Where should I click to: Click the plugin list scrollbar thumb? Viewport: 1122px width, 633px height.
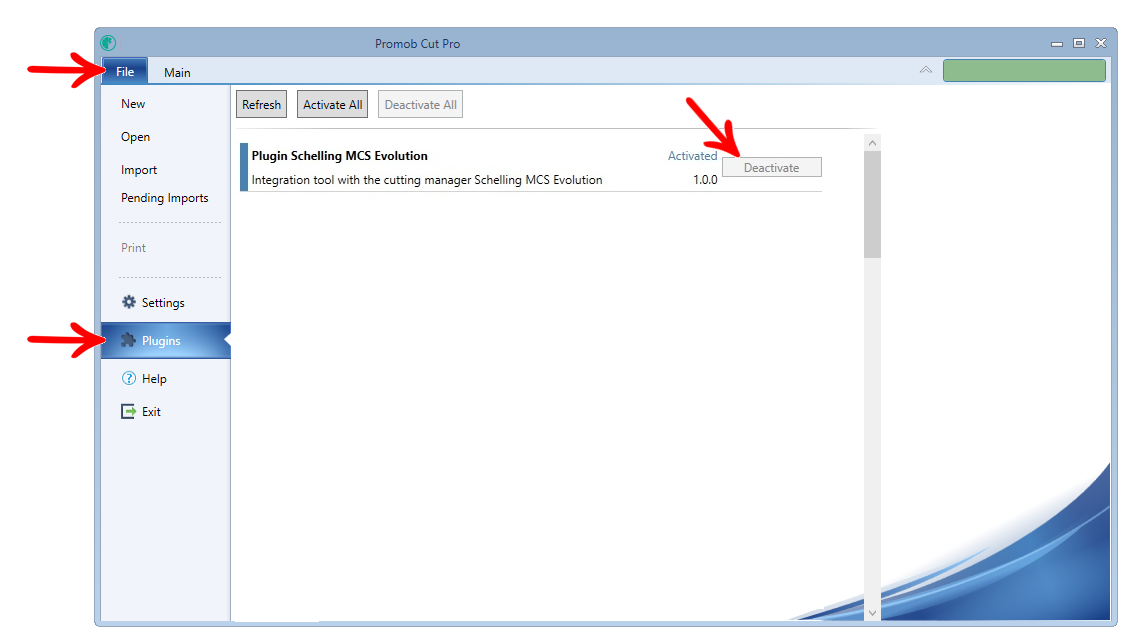872,204
